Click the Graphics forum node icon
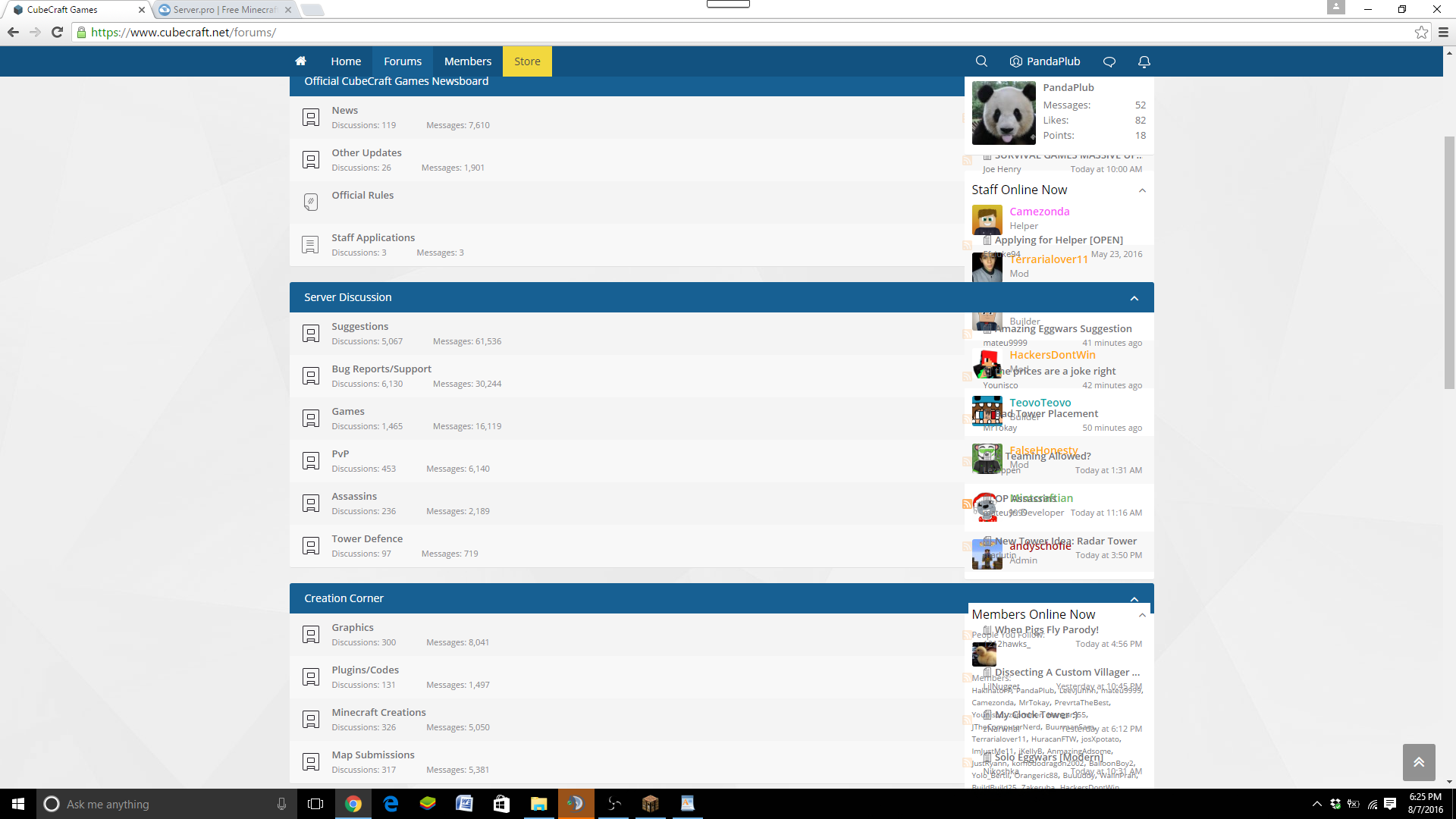The image size is (1456, 819). click(x=311, y=634)
